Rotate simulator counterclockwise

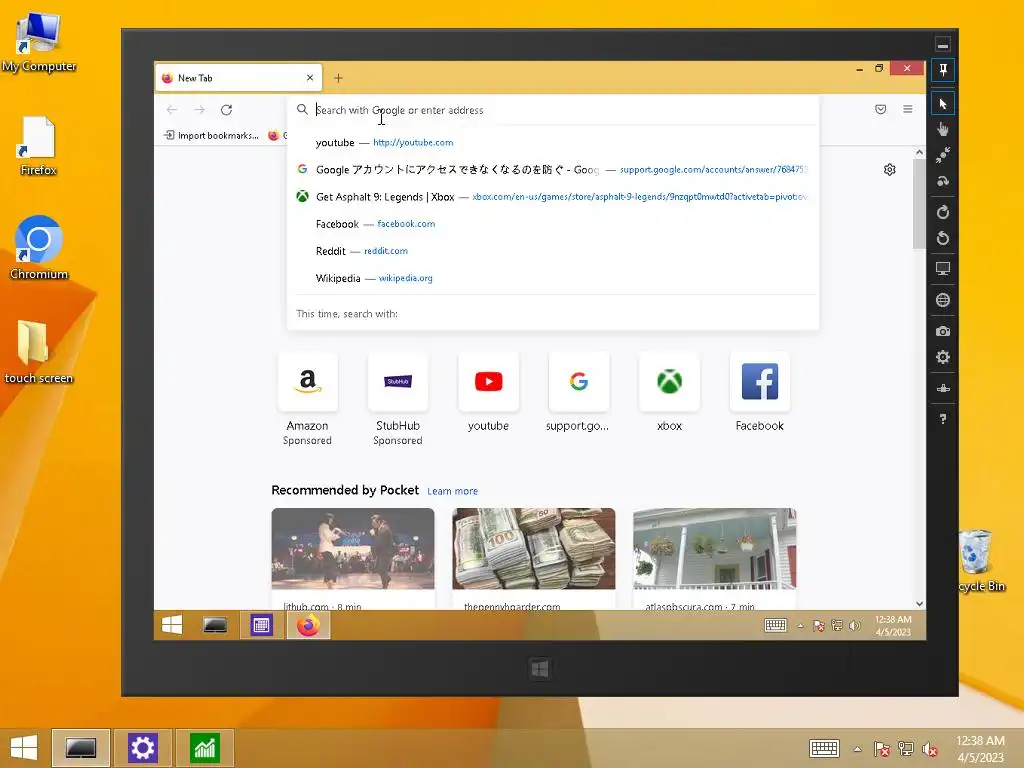[942, 238]
